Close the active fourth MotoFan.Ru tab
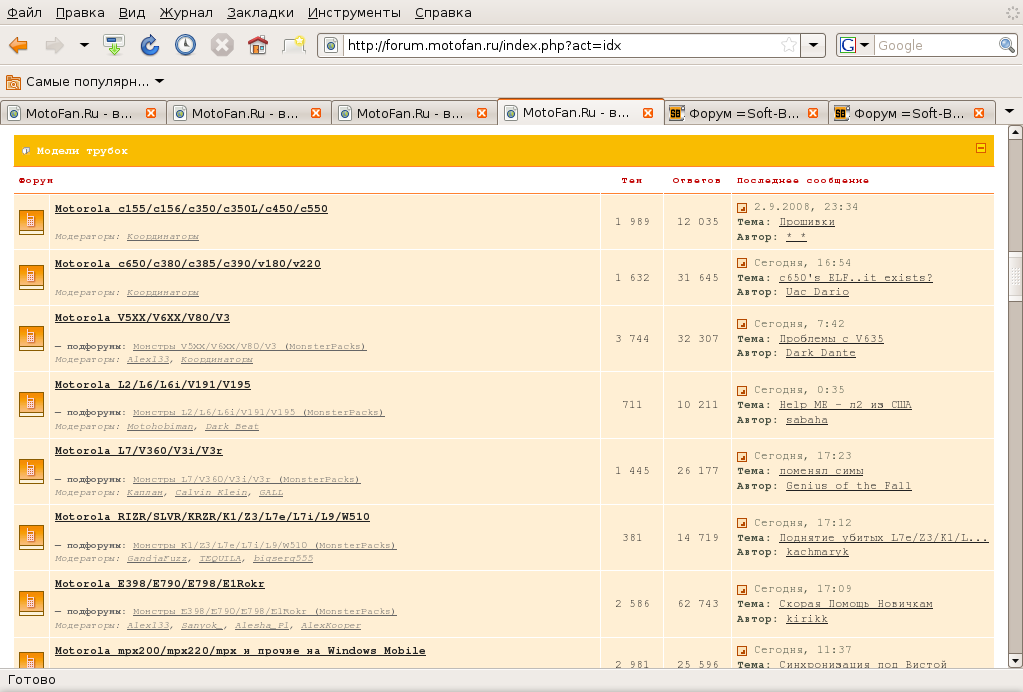Viewport: 1023px width, 692px height. click(648, 113)
